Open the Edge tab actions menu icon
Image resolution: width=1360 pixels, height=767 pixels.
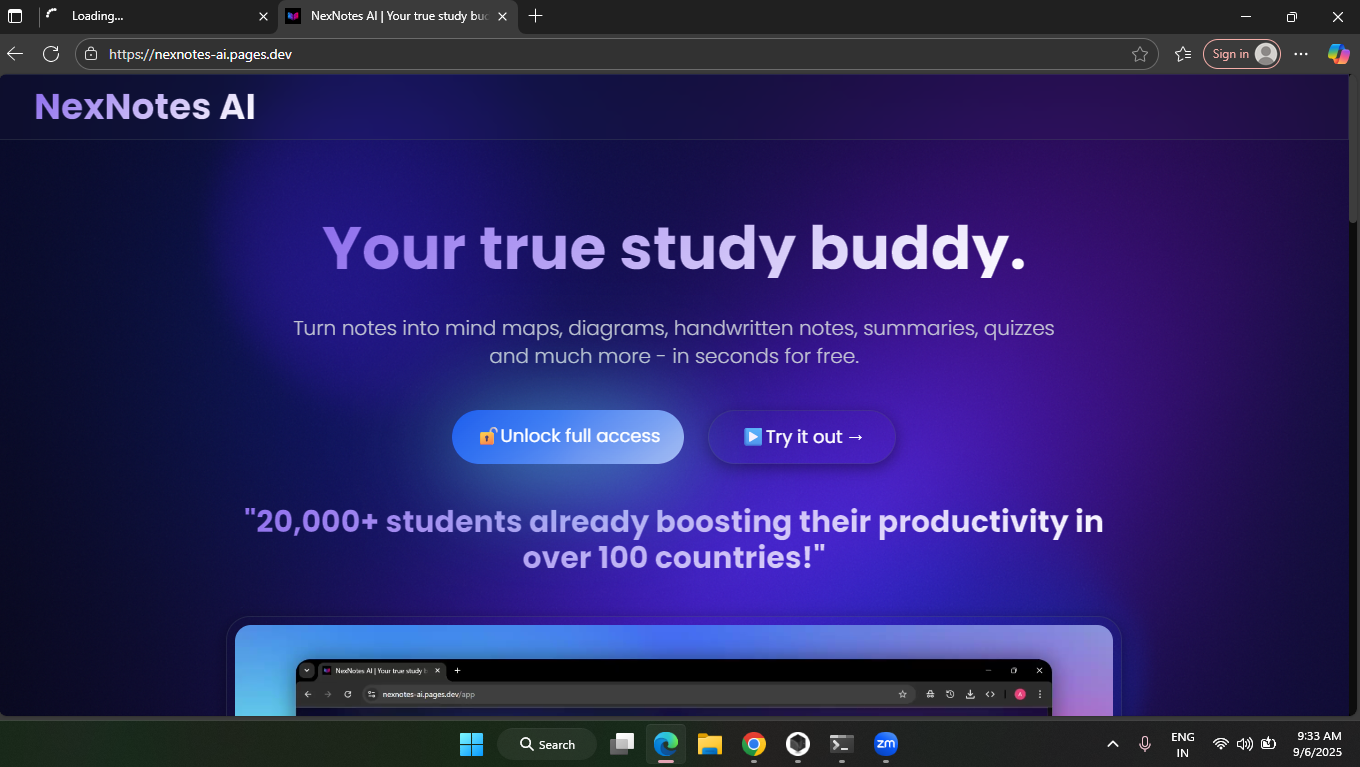point(15,16)
